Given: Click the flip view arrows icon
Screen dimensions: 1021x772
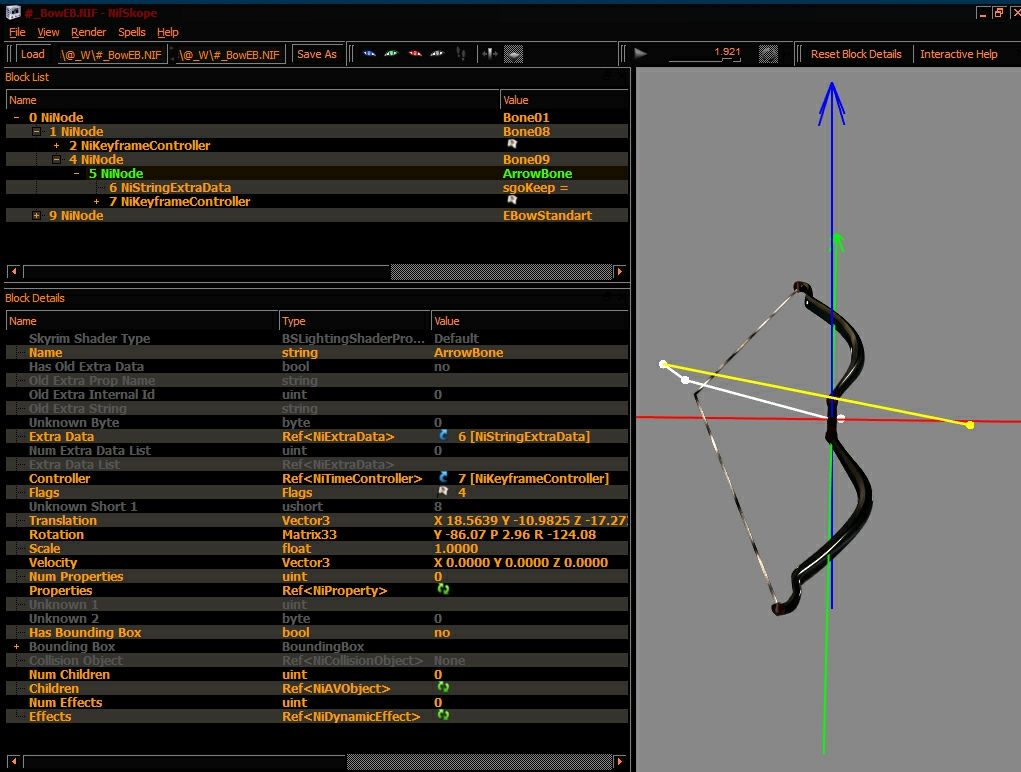Looking at the screenshot, I should 490,54.
